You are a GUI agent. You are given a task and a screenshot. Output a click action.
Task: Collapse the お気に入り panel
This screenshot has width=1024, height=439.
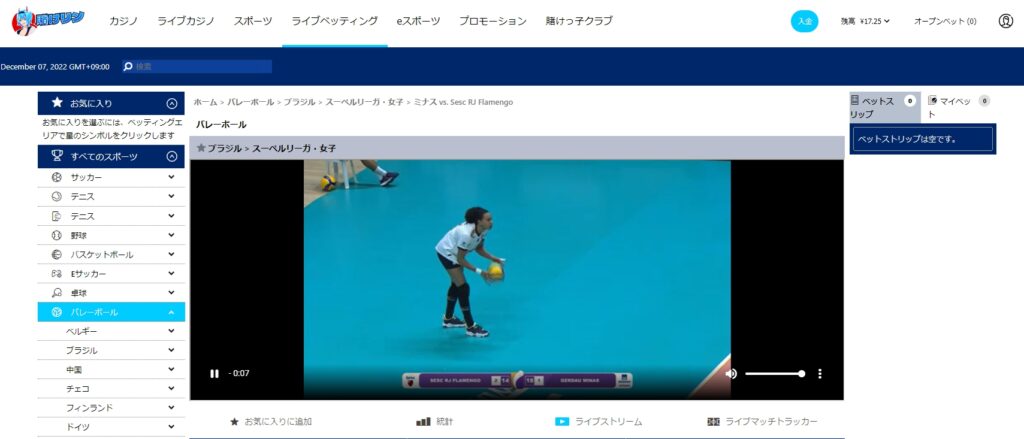coord(172,103)
